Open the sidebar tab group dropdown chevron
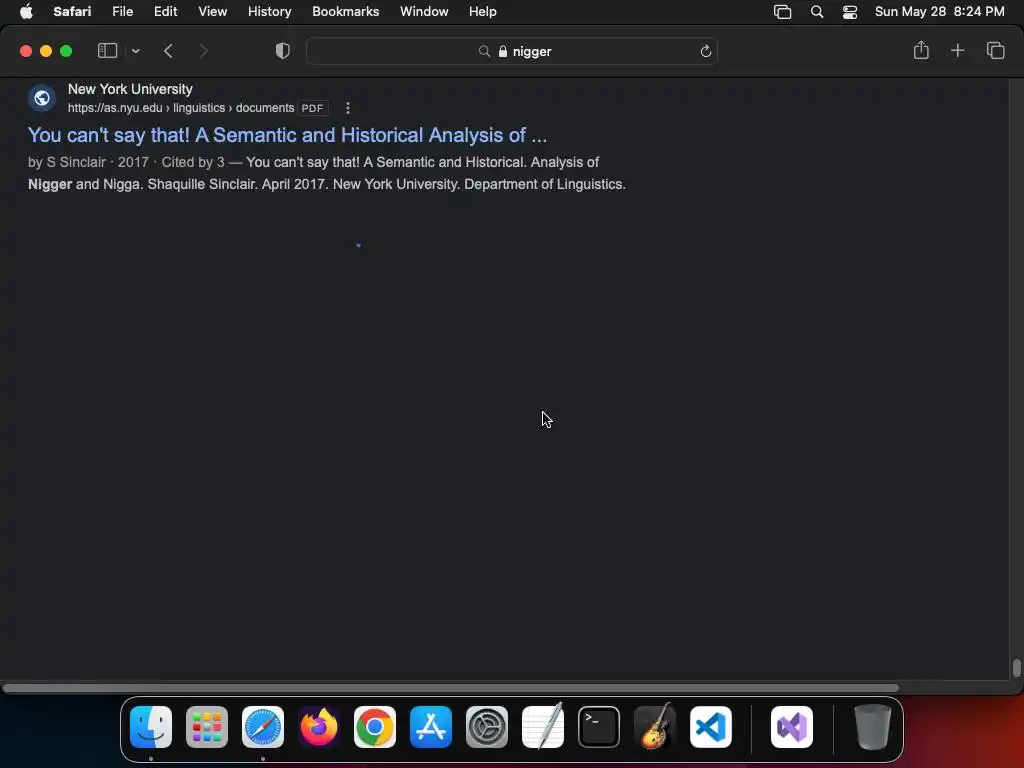Viewport: 1024px width, 768px height. point(135,51)
